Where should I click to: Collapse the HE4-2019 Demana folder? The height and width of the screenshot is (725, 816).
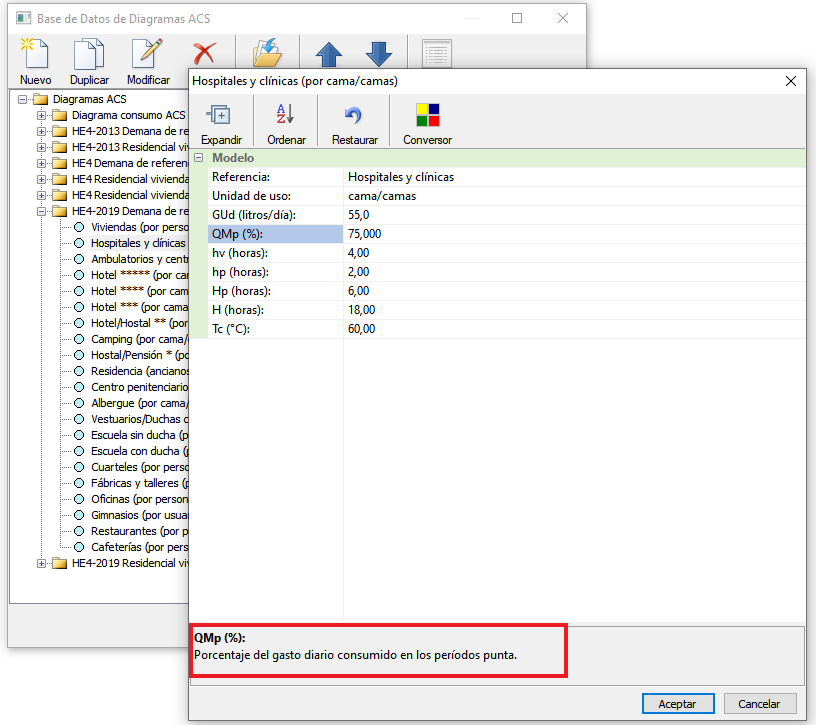(x=42, y=211)
